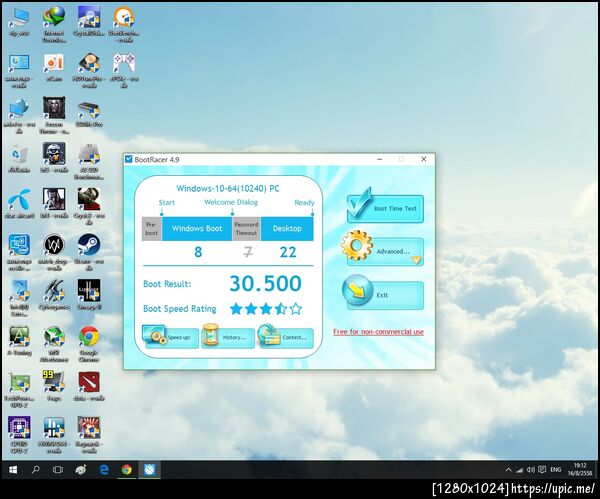Show hidden system tray icons
600x499 pixels.
pyautogui.click(x=508, y=470)
